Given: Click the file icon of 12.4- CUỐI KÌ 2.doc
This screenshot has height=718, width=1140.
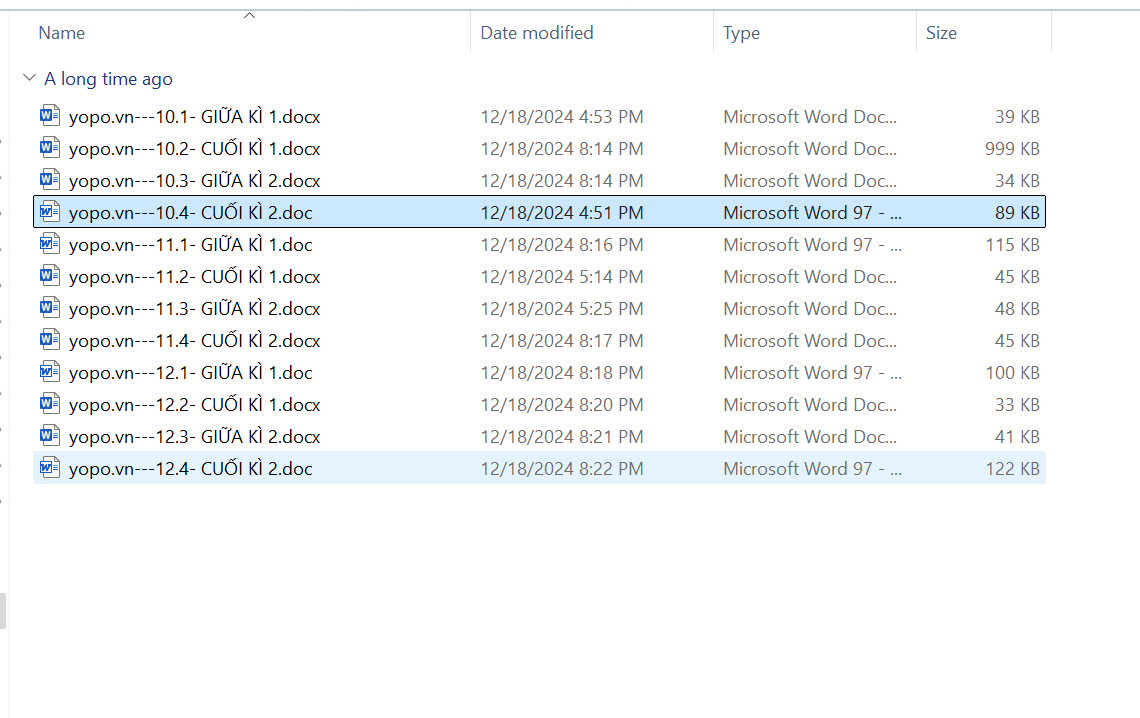Looking at the screenshot, I should (x=50, y=468).
